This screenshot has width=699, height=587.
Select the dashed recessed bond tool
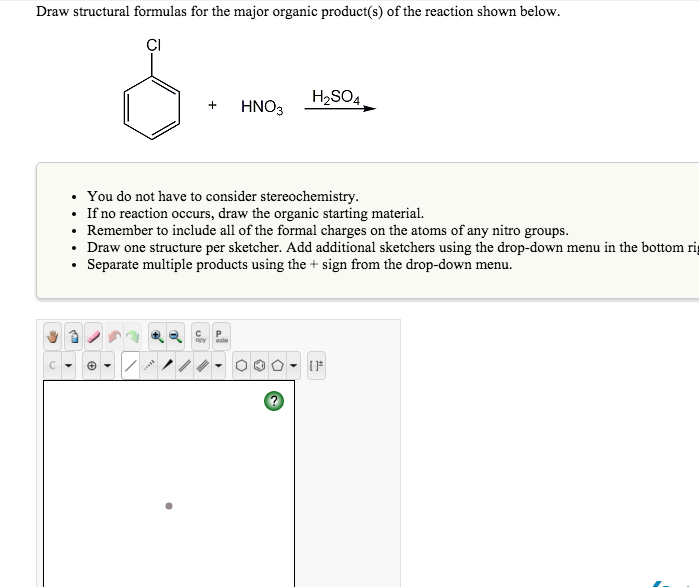point(149,365)
